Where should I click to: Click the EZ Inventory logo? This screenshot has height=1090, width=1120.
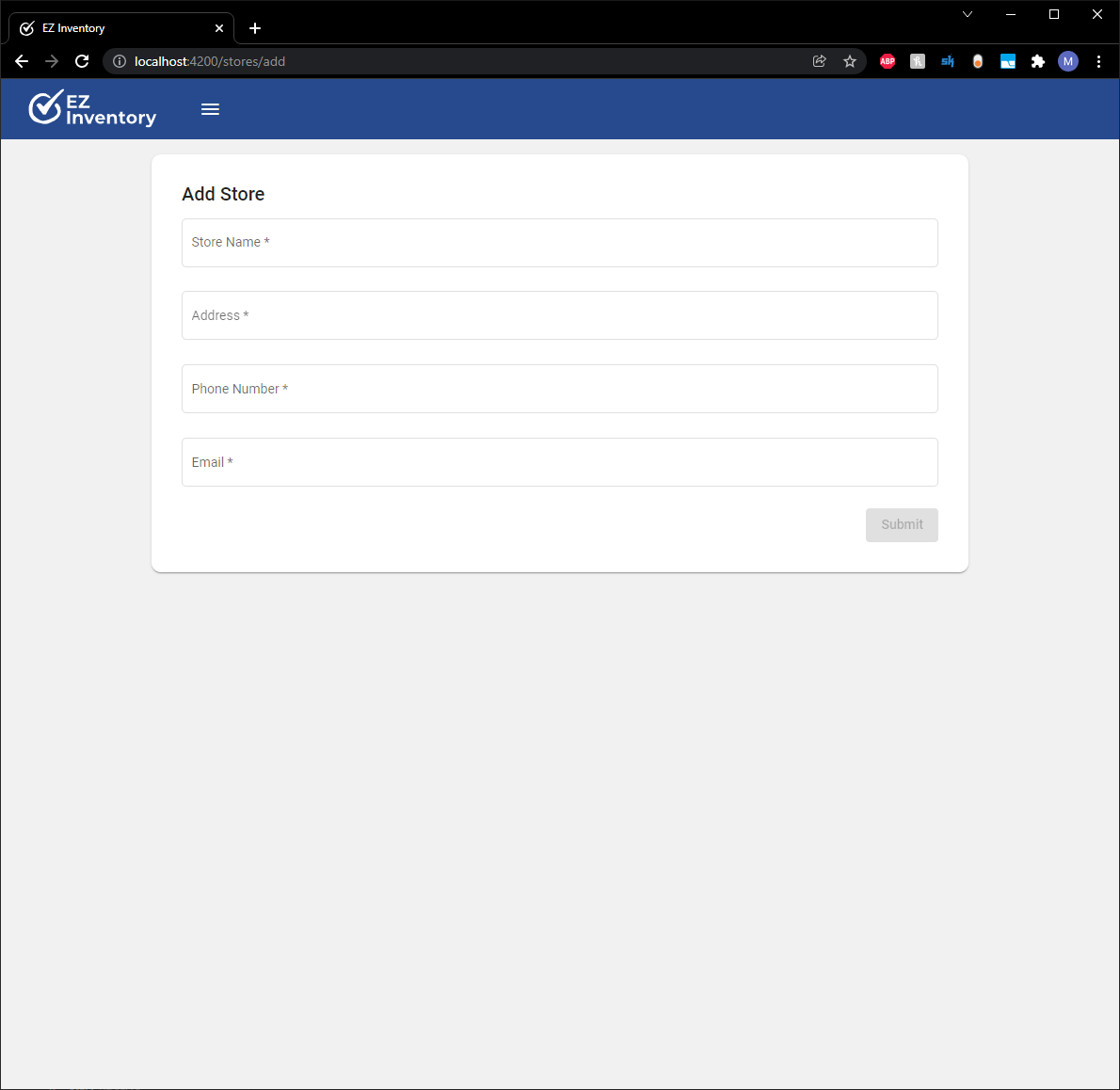pyautogui.click(x=91, y=108)
